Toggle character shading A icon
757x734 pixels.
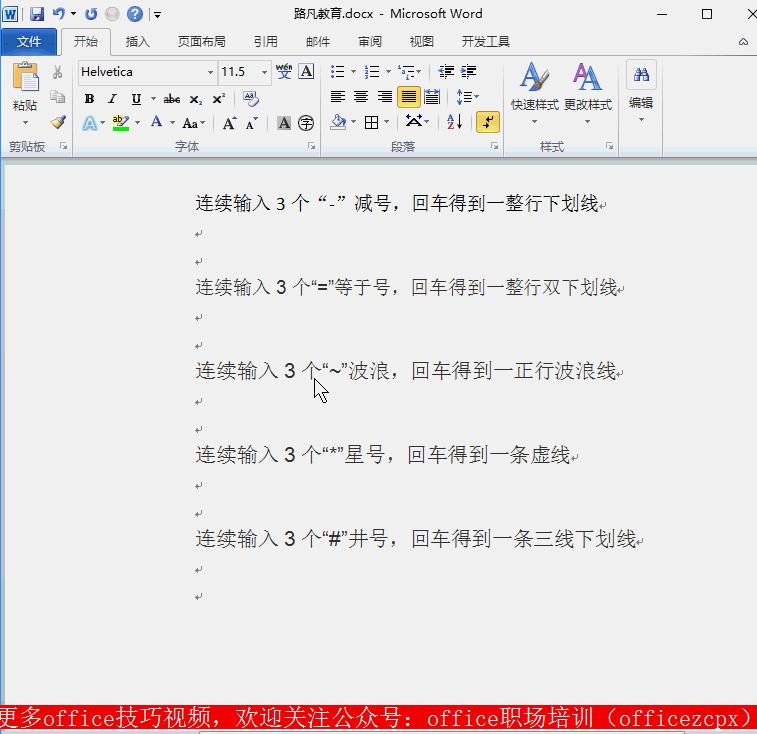click(284, 123)
